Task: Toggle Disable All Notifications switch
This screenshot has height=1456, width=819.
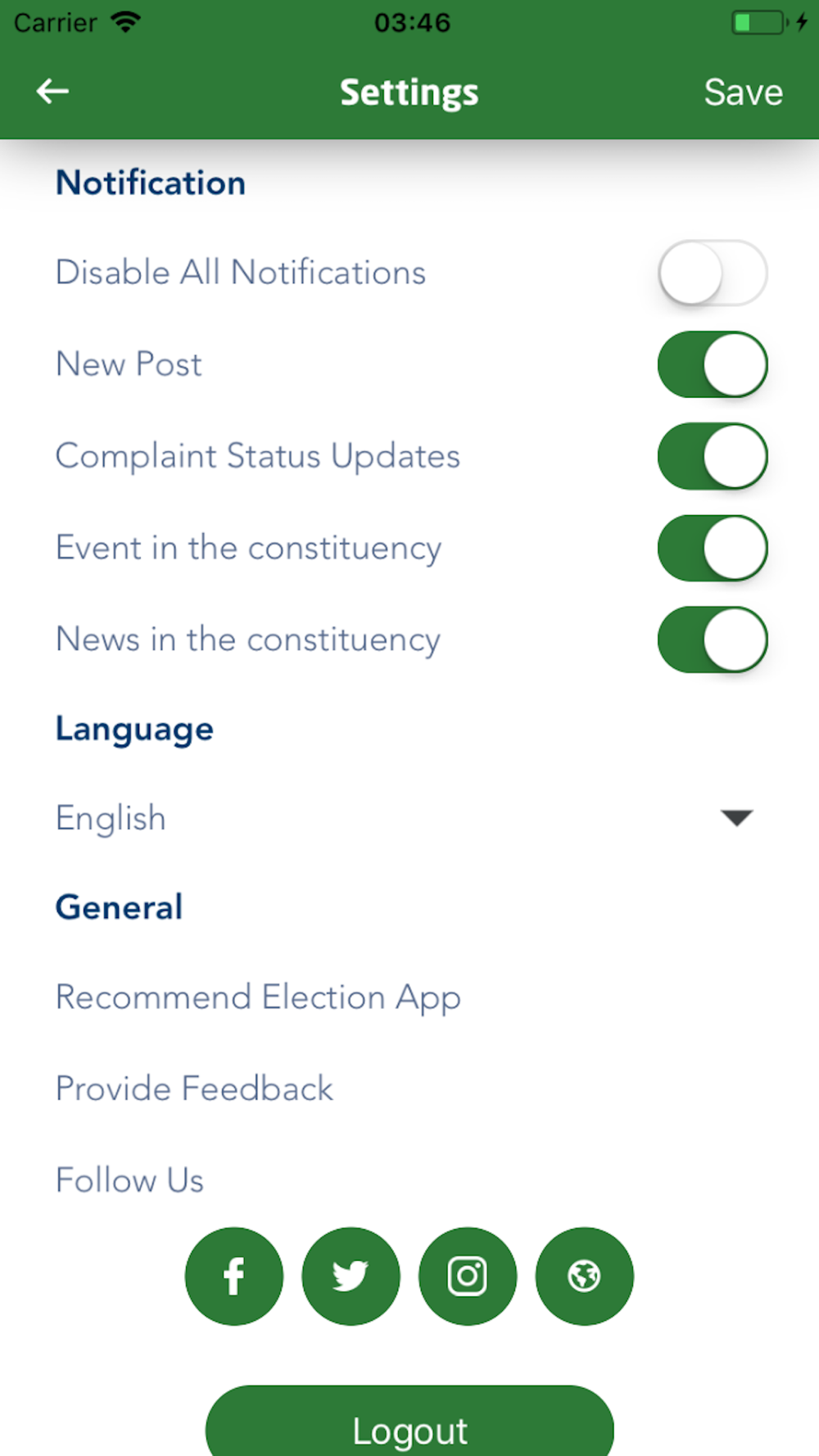Action: pyautogui.click(x=712, y=273)
